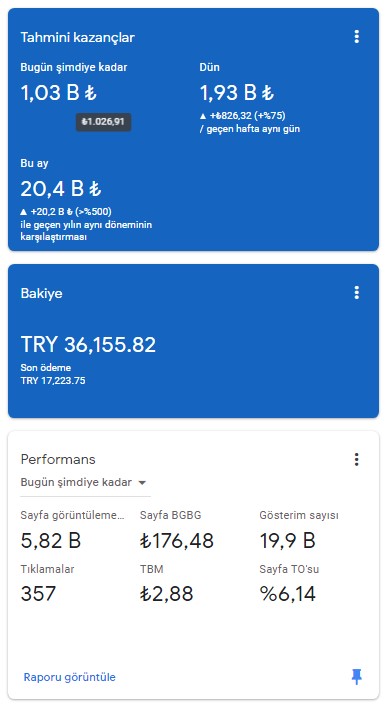386x707 pixels.
Task: Open the Bakiye card three-dot menu
Action: tap(356, 293)
